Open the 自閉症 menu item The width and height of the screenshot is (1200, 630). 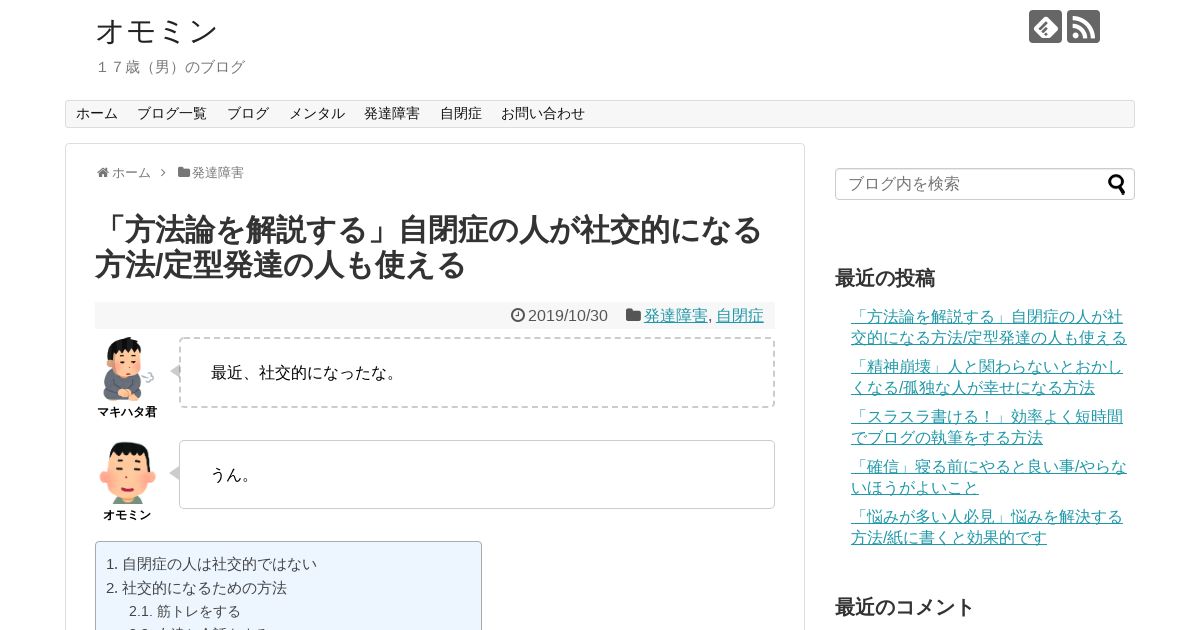pos(461,114)
